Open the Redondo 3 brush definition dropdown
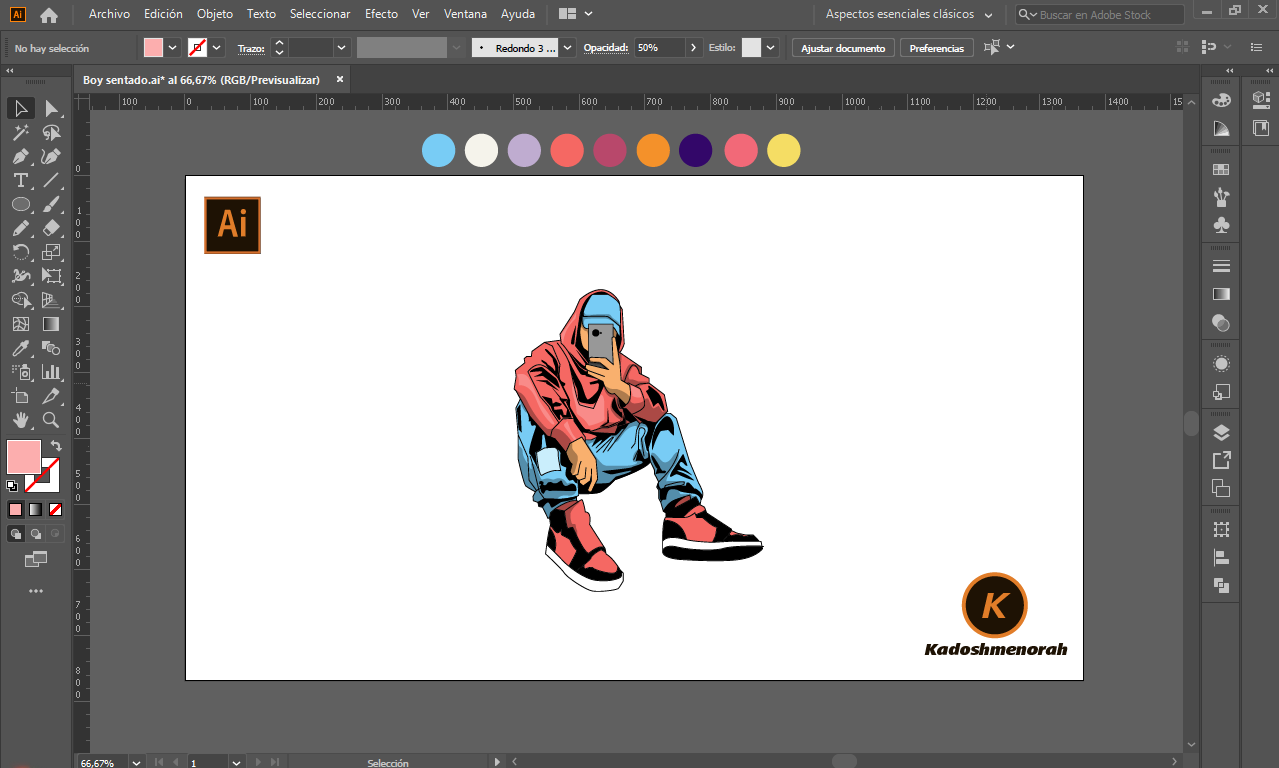The image size is (1279, 768). 568,48
